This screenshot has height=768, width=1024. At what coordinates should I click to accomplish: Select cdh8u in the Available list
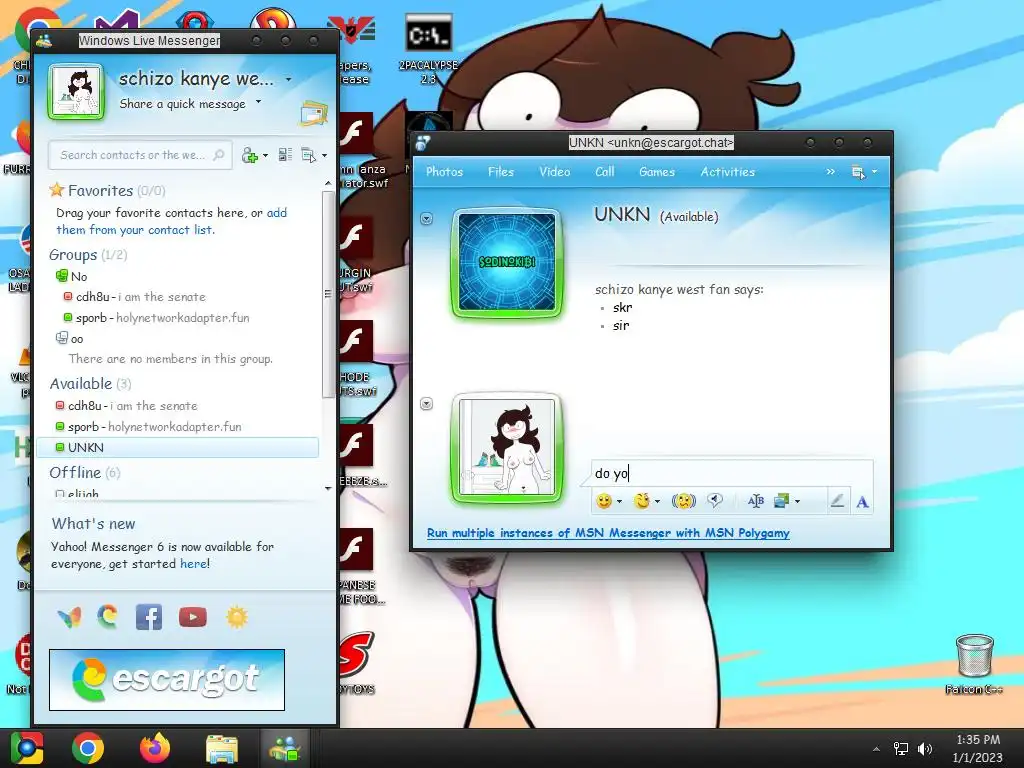126,406
